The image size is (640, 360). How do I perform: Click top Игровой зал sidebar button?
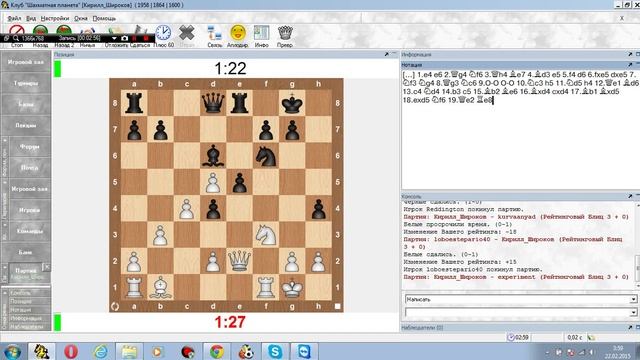tap(26, 62)
